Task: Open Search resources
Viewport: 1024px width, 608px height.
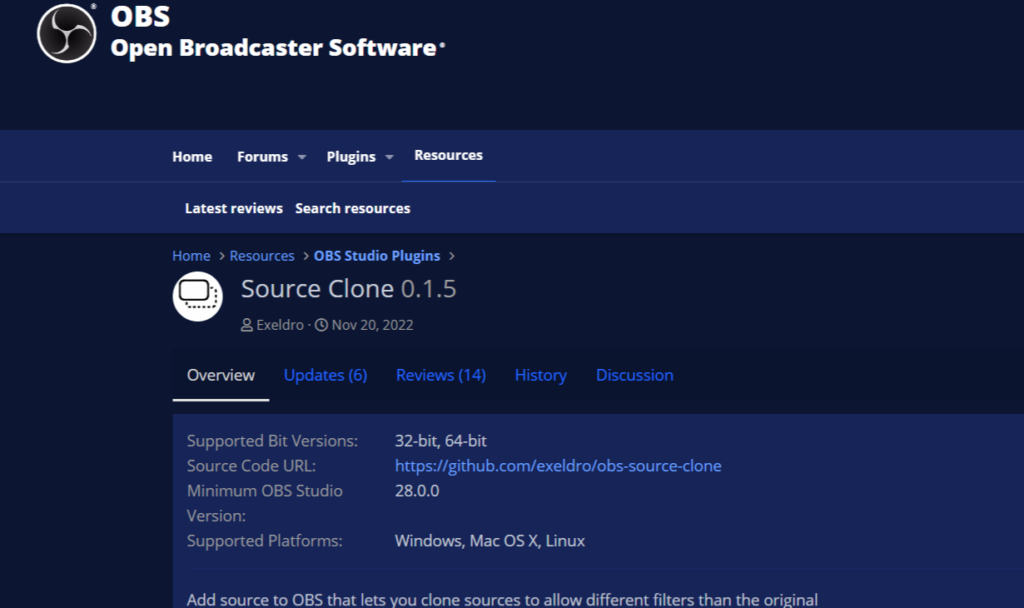Action: click(353, 208)
